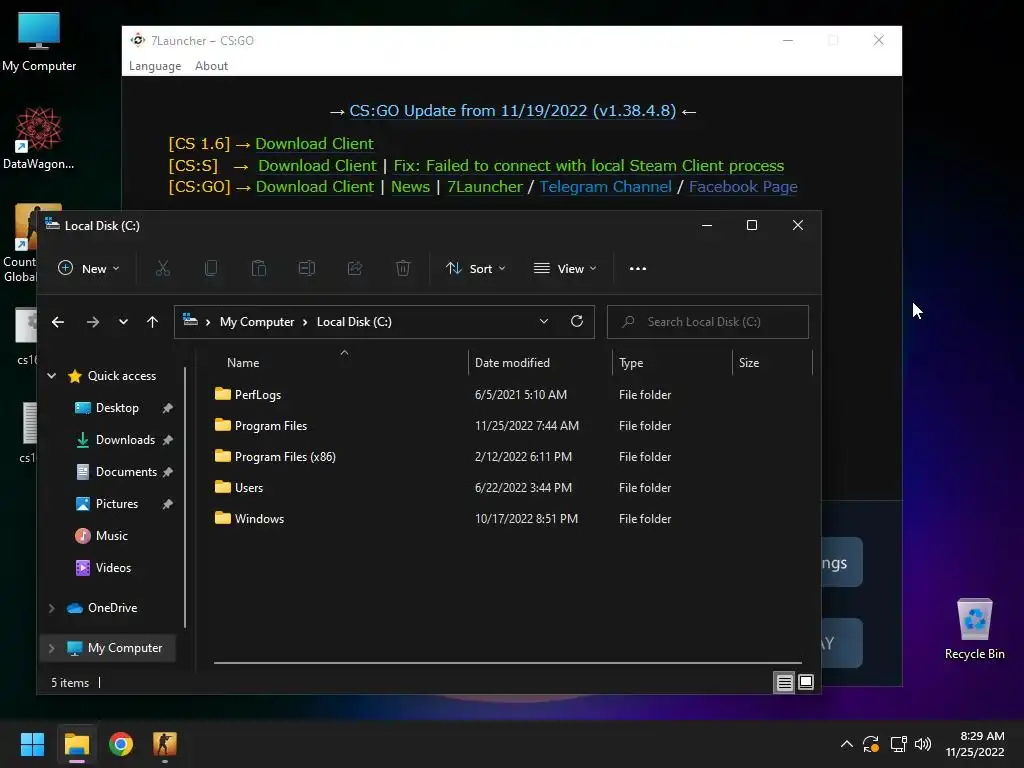Click the News link in 7Launcher
This screenshot has height=768, width=1024.
[x=410, y=187]
